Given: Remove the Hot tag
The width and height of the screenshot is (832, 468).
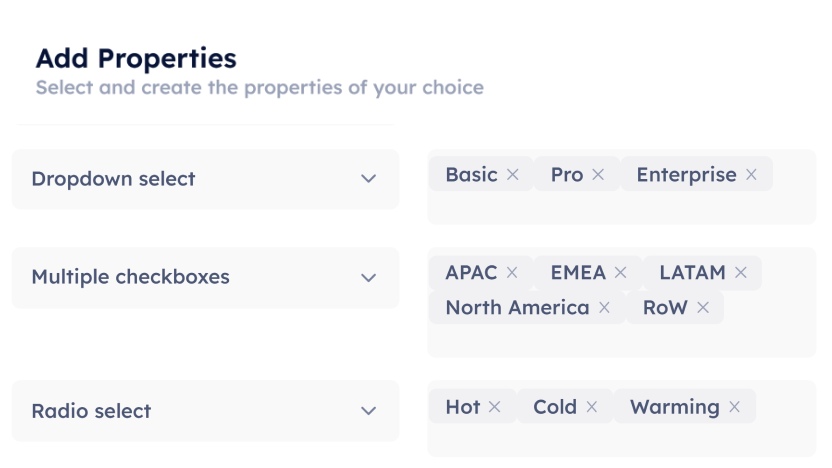Looking at the screenshot, I should (x=496, y=407).
